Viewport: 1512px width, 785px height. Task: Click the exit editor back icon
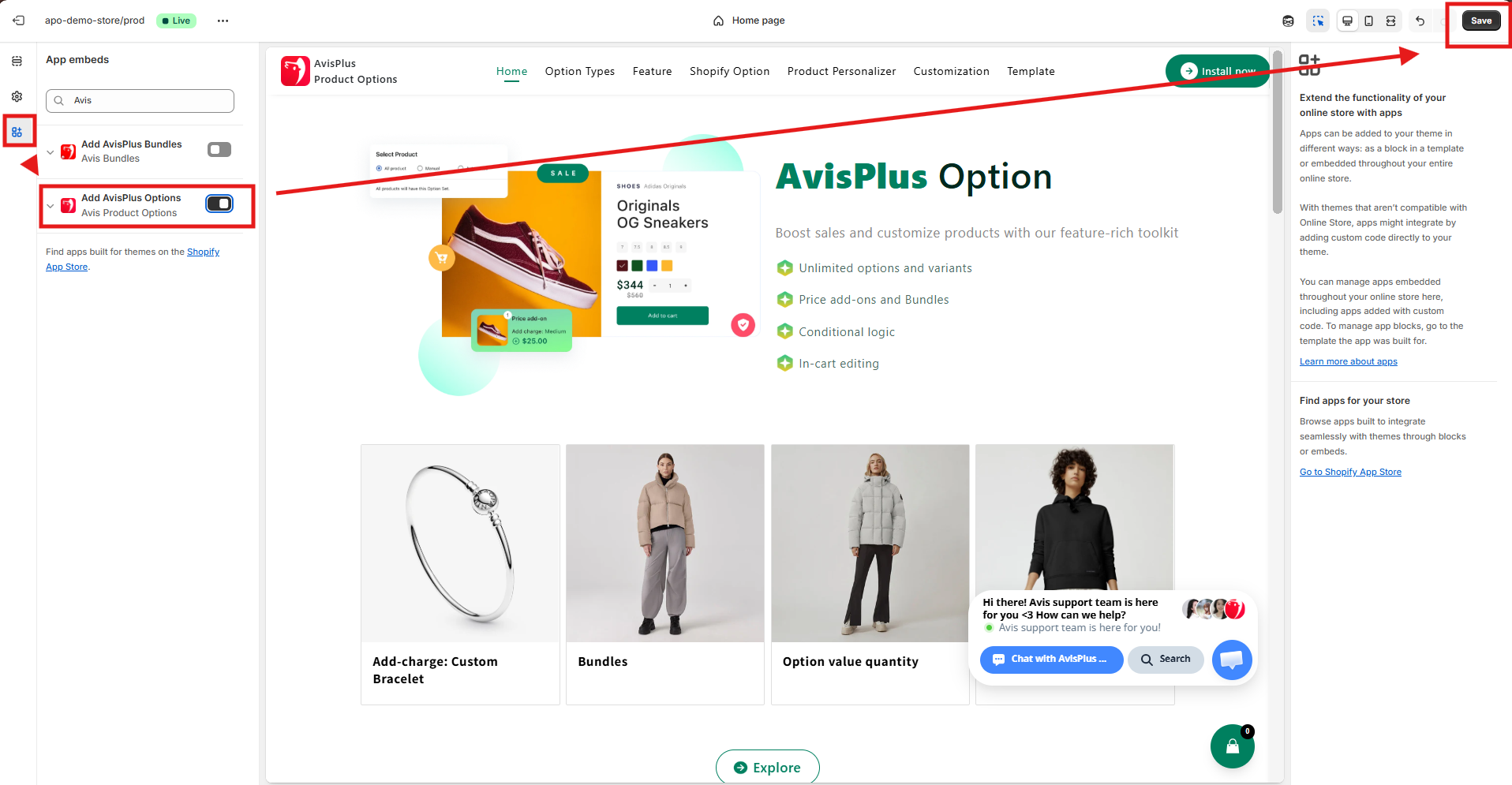click(19, 21)
